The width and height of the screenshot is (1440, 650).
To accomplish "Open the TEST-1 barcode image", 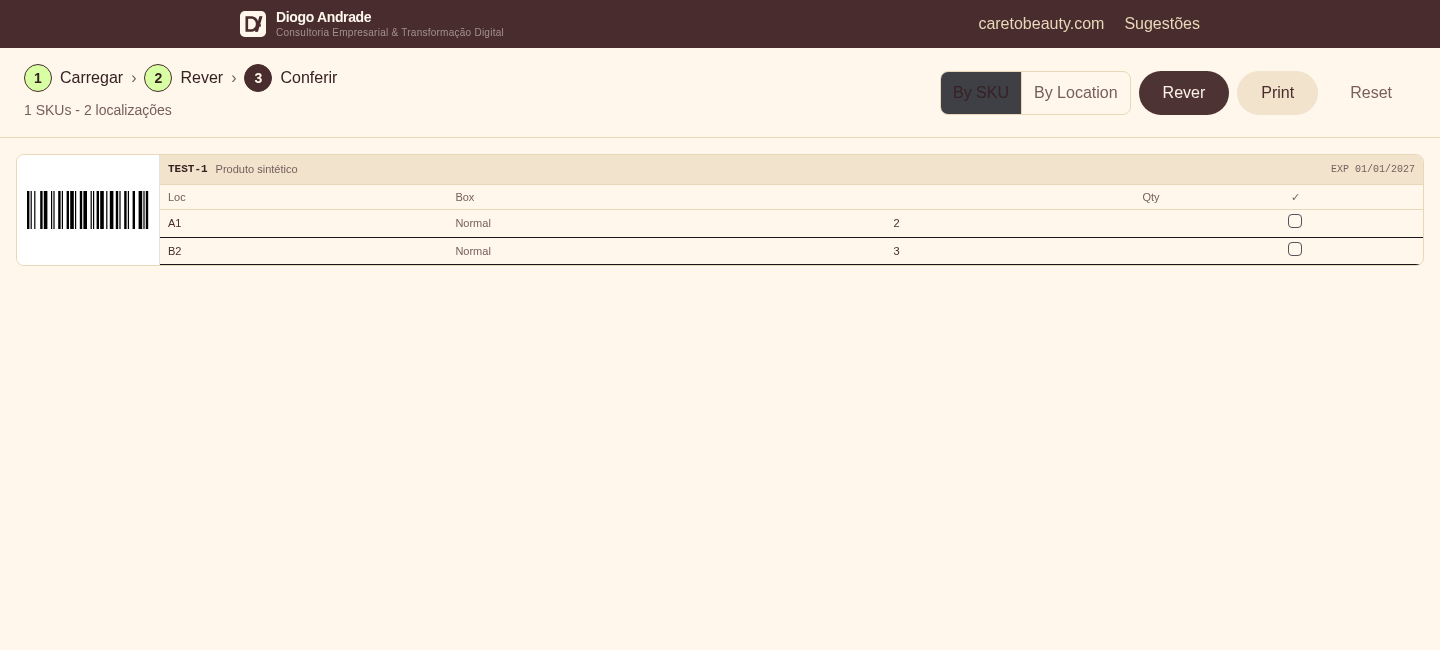I will (x=88, y=210).
